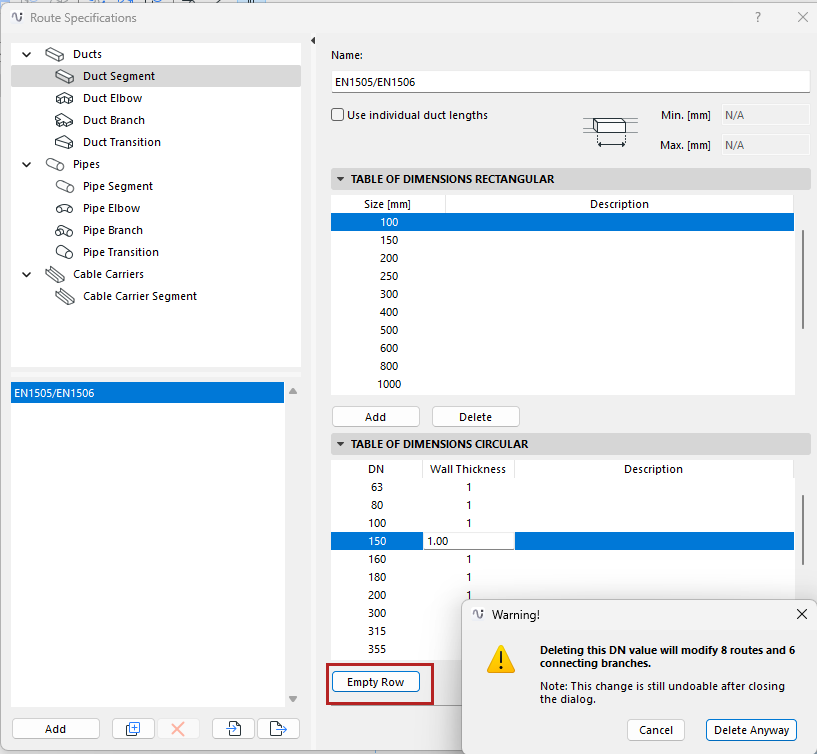The width and height of the screenshot is (817, 754).
Task: Click Add under rectangular table
Action: [x=376, y=417]
